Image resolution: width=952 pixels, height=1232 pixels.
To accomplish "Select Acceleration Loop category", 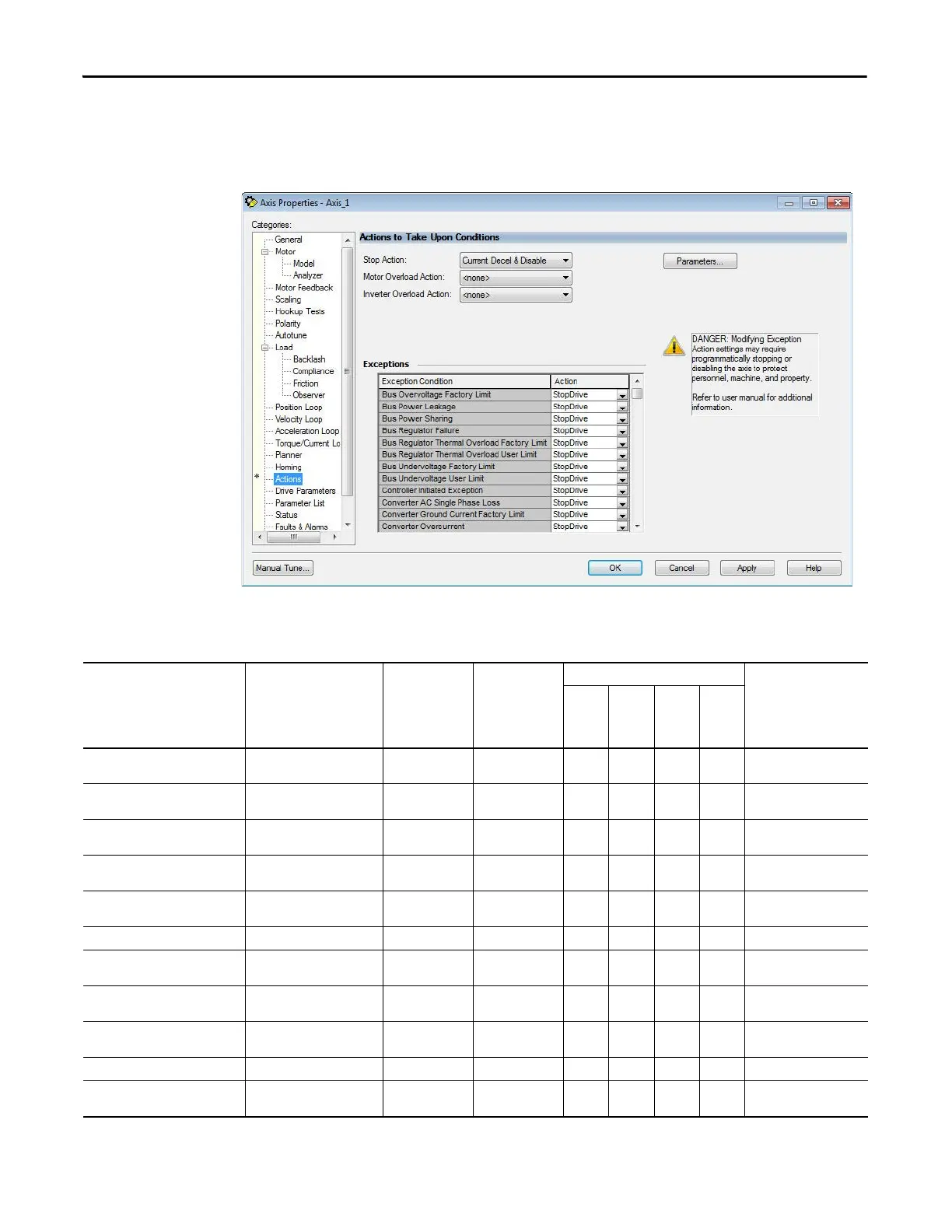I will tap(307, 431).
